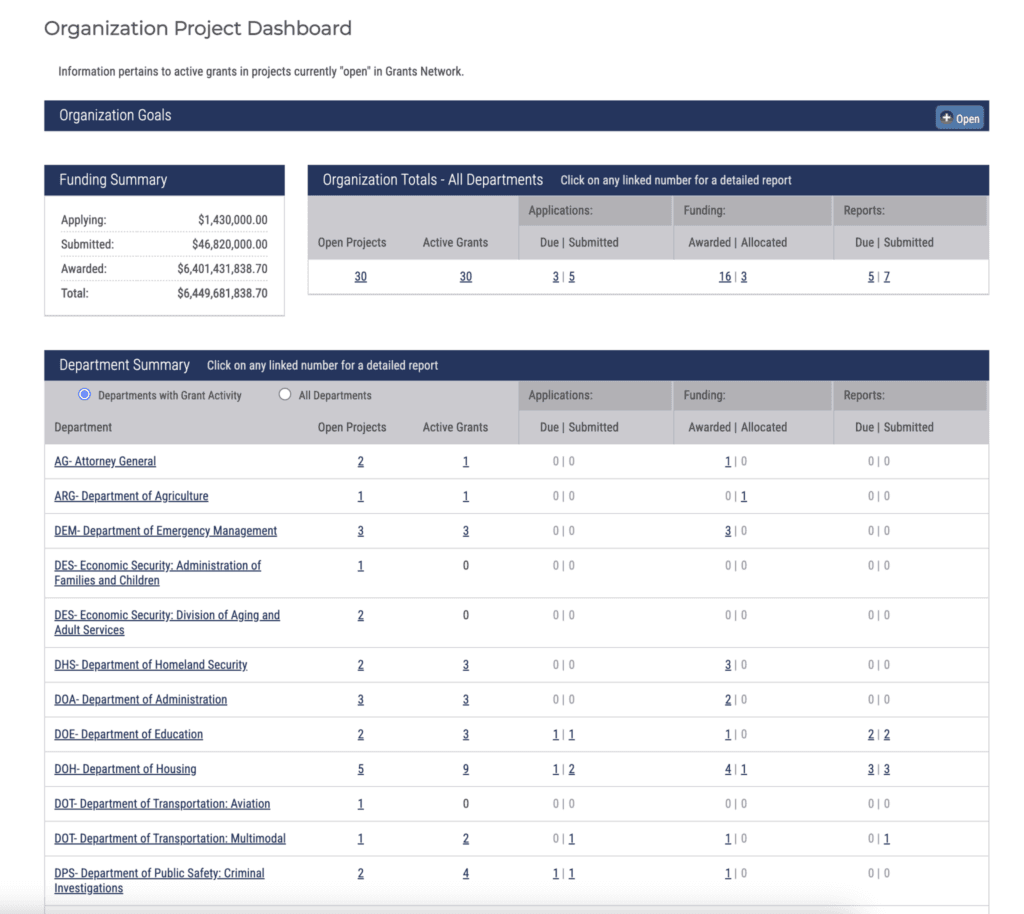Open Department of Housing Active Grants count 9

pyautogui.click(x=466, y=770)
